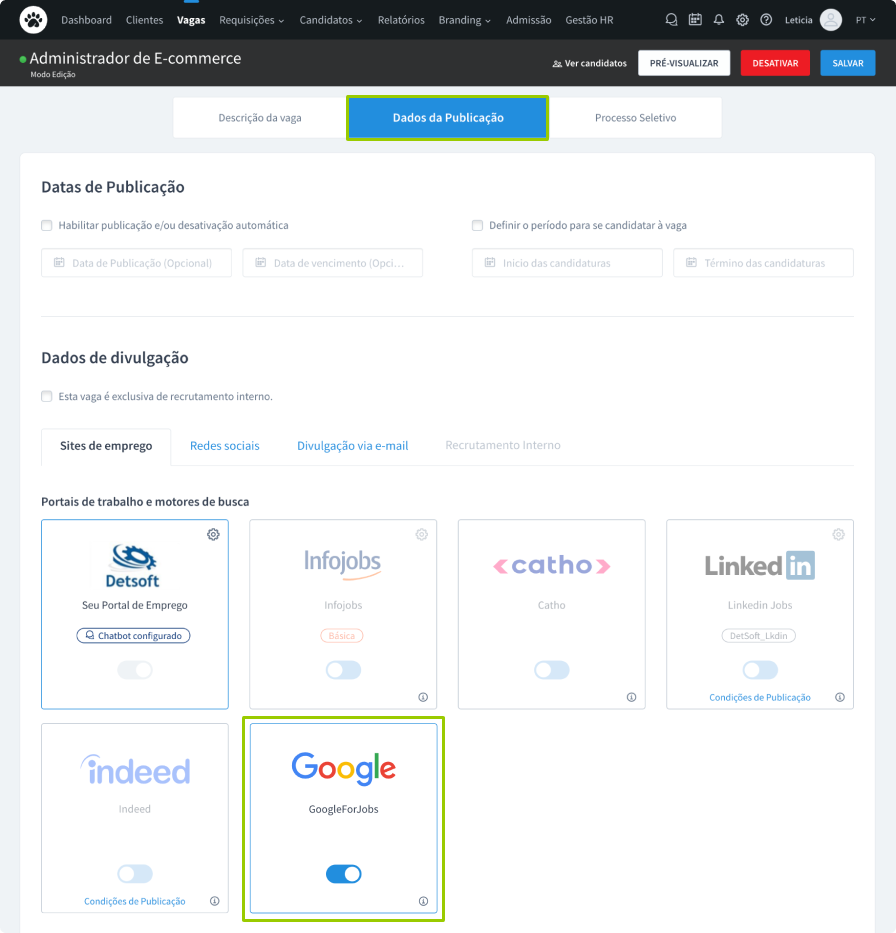Viewport: 896px width, 933px height.
Task: Open the chat messages icon in header
Action: (671, 20)
